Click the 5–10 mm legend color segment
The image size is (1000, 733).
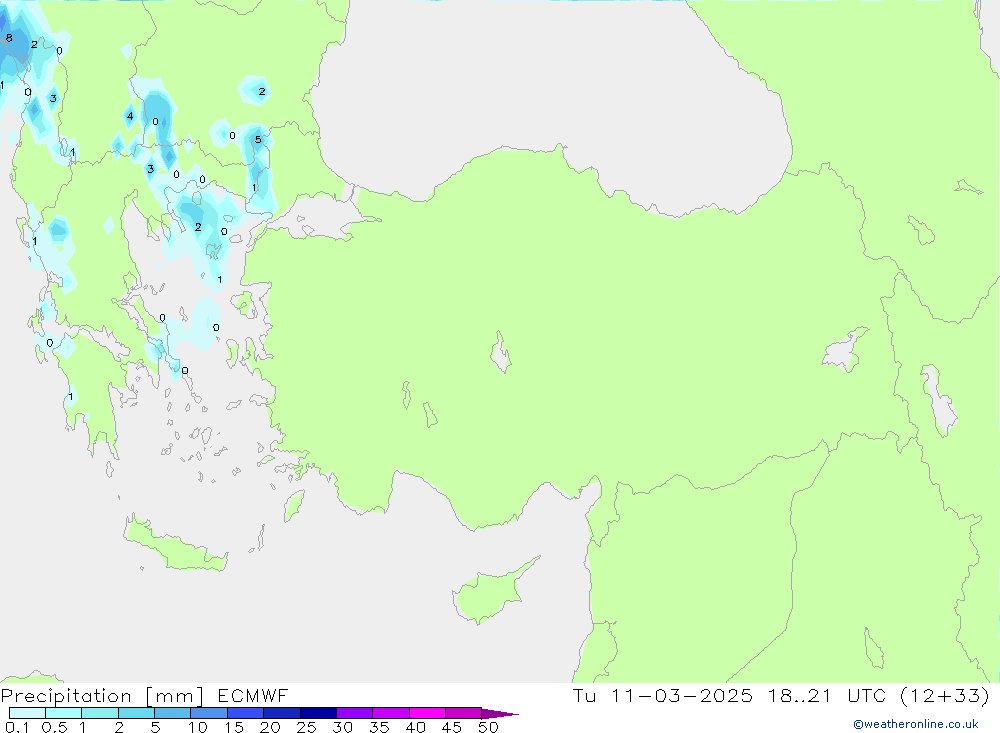[x=172, y=713]
